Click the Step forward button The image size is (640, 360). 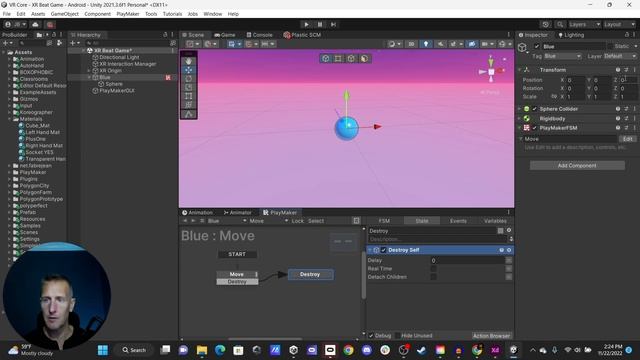point(333,24)
